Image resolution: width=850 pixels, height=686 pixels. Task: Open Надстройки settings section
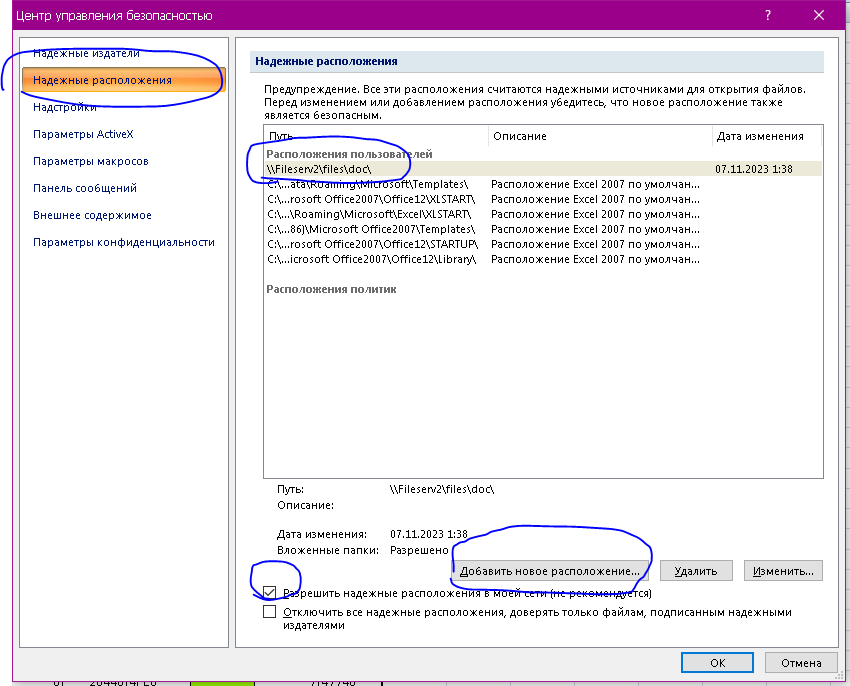(65, 107)
